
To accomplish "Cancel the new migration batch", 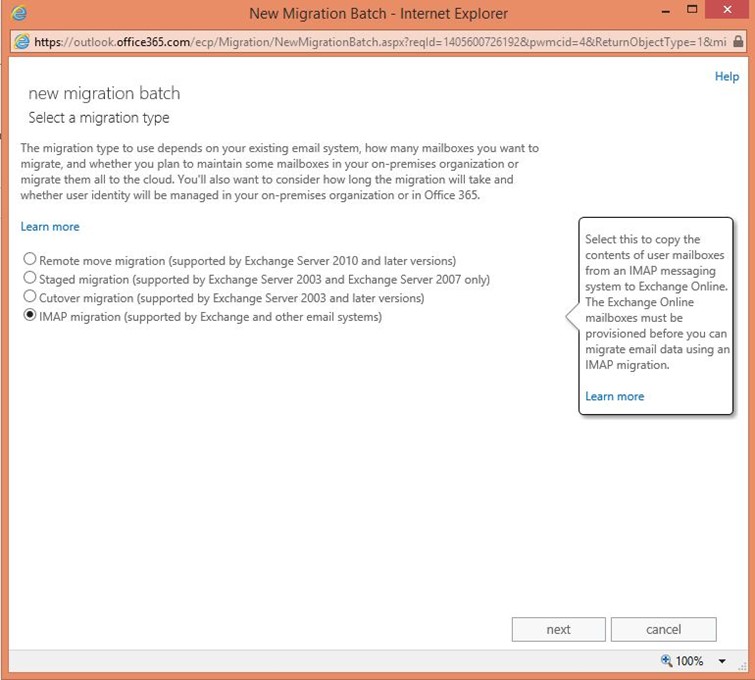I will 664,629.
